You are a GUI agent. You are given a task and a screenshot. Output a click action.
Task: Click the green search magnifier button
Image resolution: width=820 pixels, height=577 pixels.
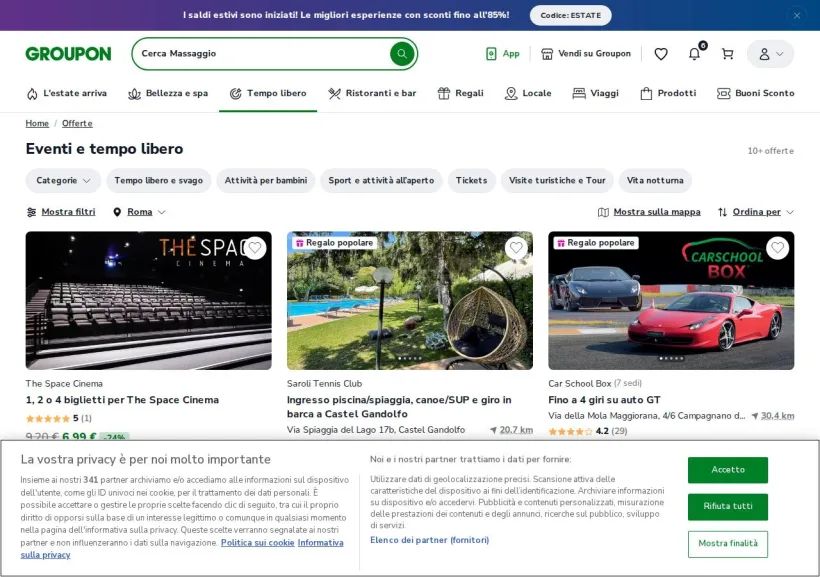(402, 53)
